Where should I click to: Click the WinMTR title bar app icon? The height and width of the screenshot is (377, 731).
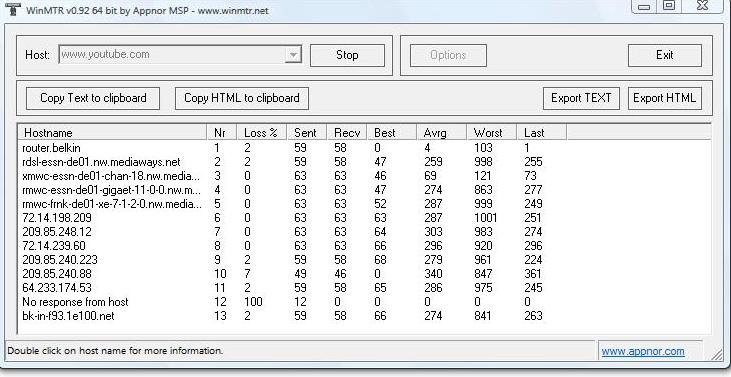coord(13,8)
